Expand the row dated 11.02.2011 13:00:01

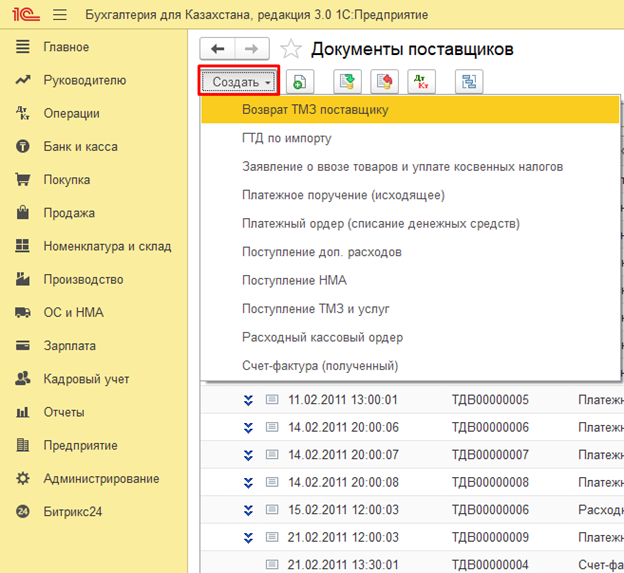pos(248,400)
